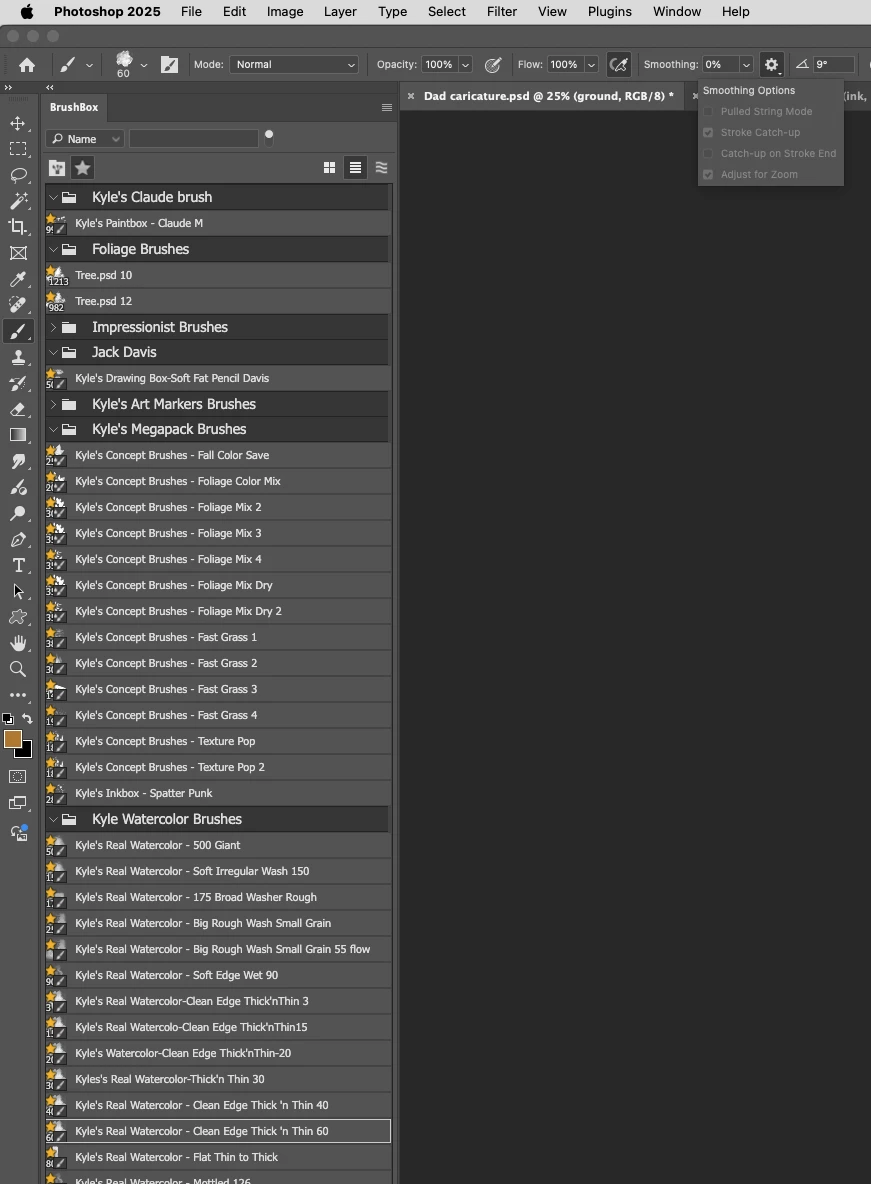Select the Gradient tool

click(x=18, y=435)
